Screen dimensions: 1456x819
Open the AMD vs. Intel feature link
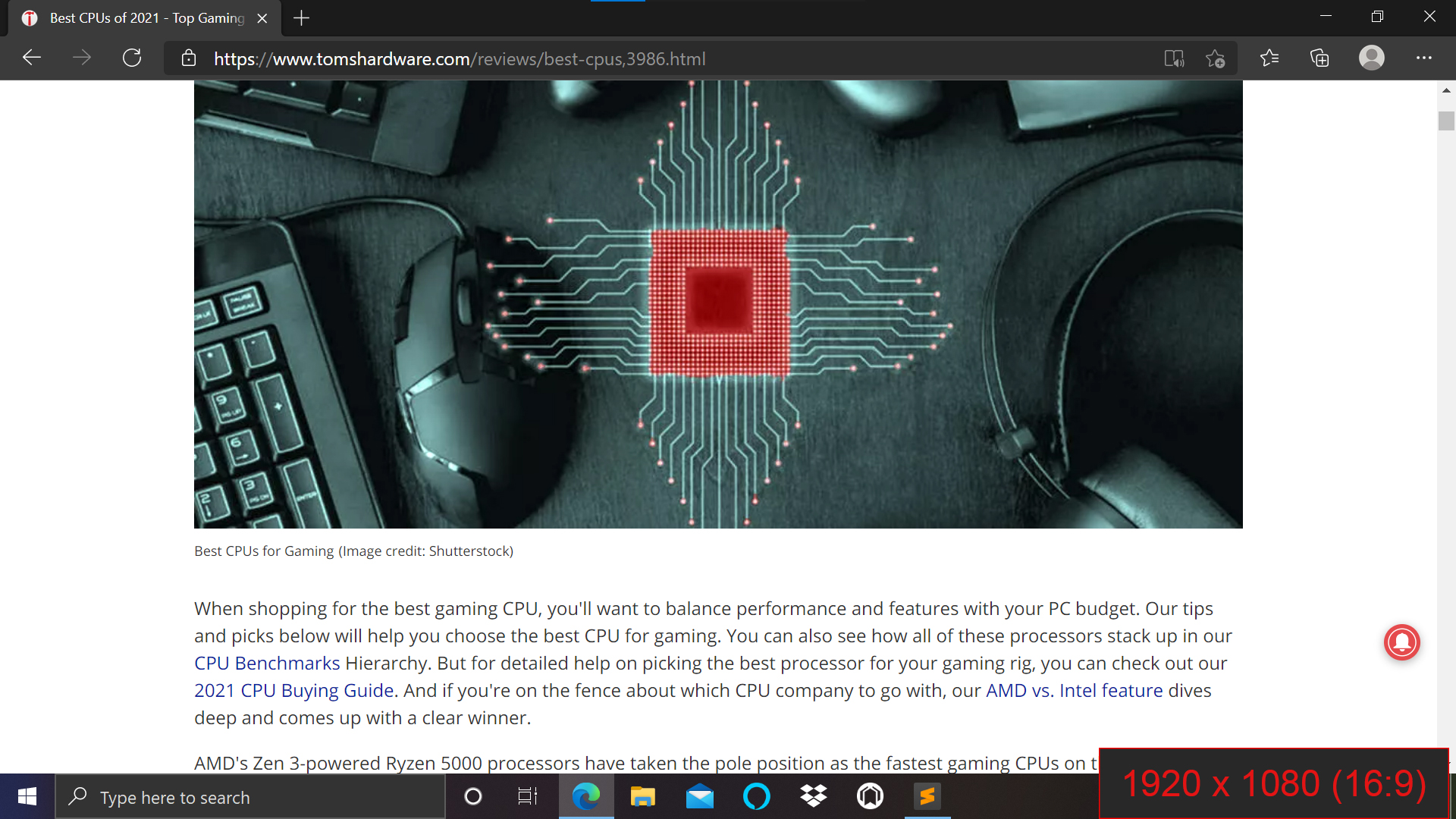click(1074, 691)
